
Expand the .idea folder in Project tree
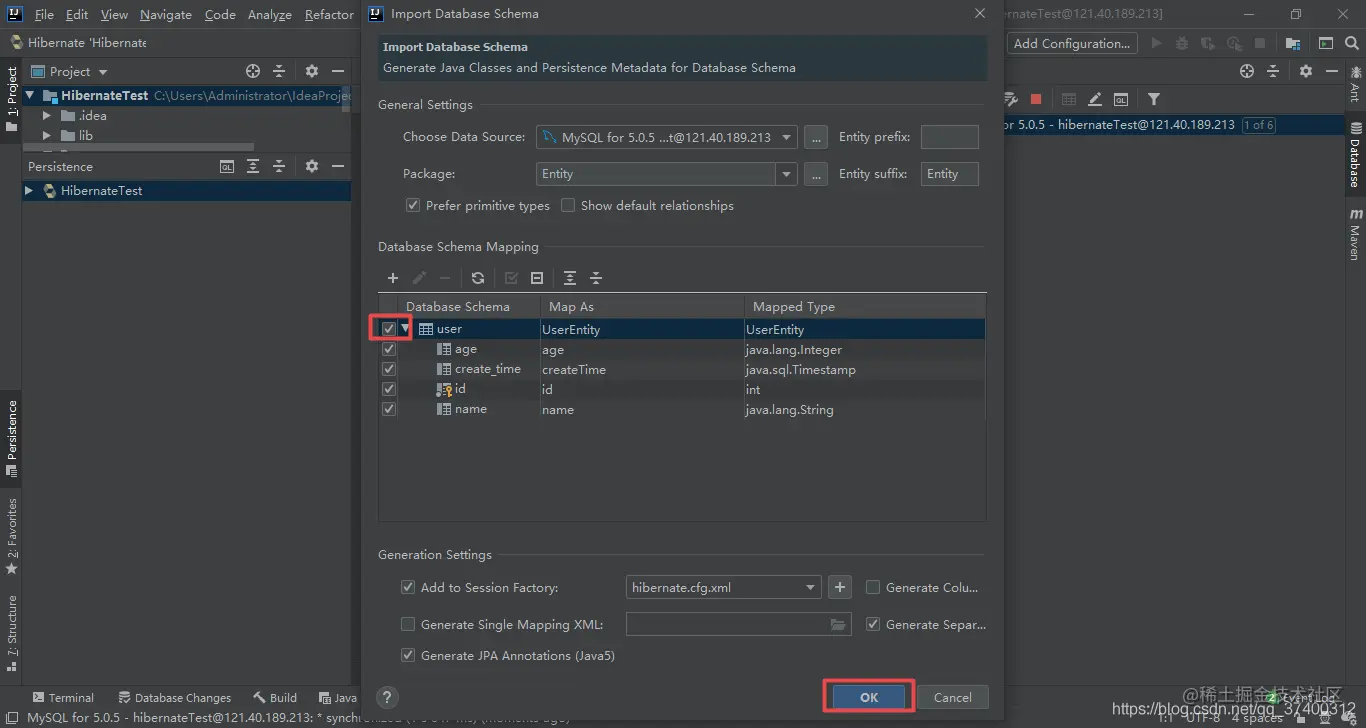(x=46, y=115)
